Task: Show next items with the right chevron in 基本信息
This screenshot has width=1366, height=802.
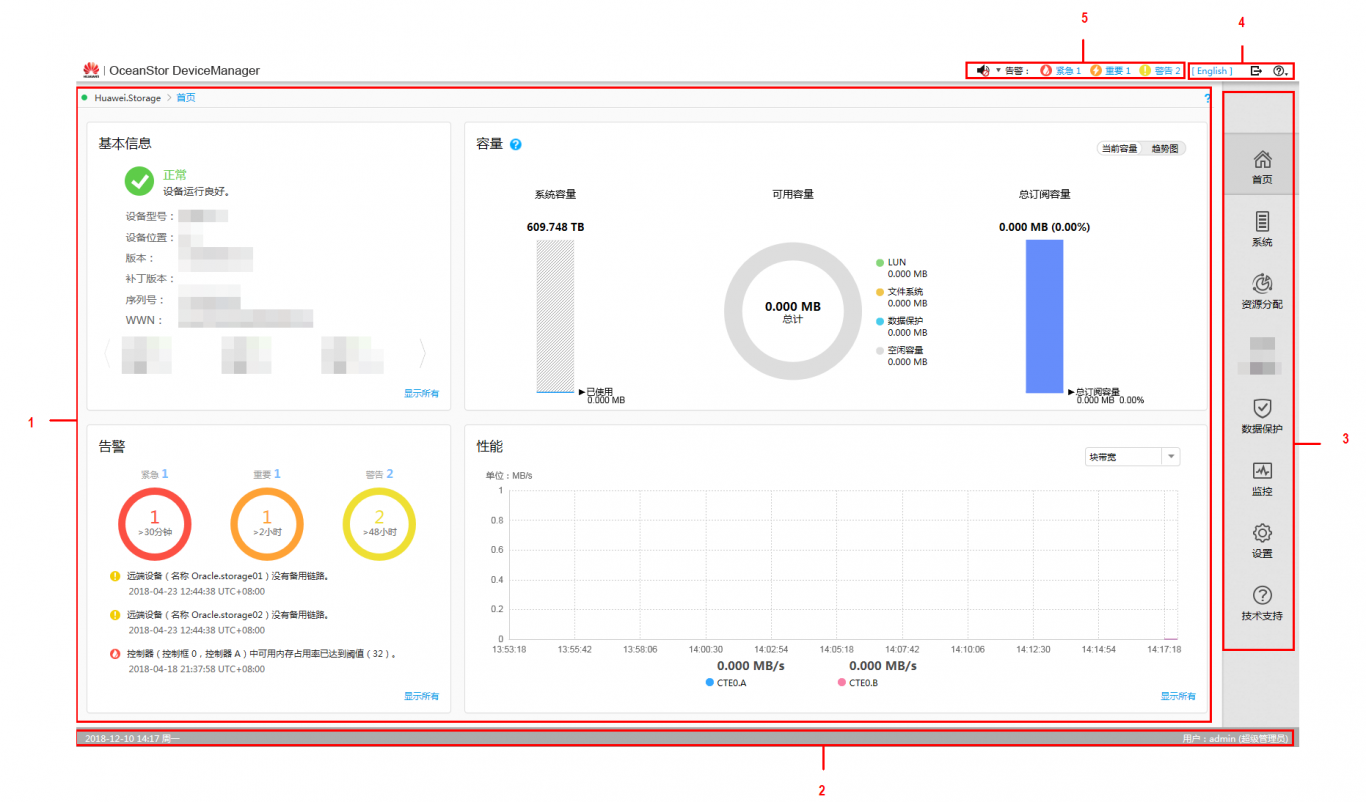Action: coord(423,353)
